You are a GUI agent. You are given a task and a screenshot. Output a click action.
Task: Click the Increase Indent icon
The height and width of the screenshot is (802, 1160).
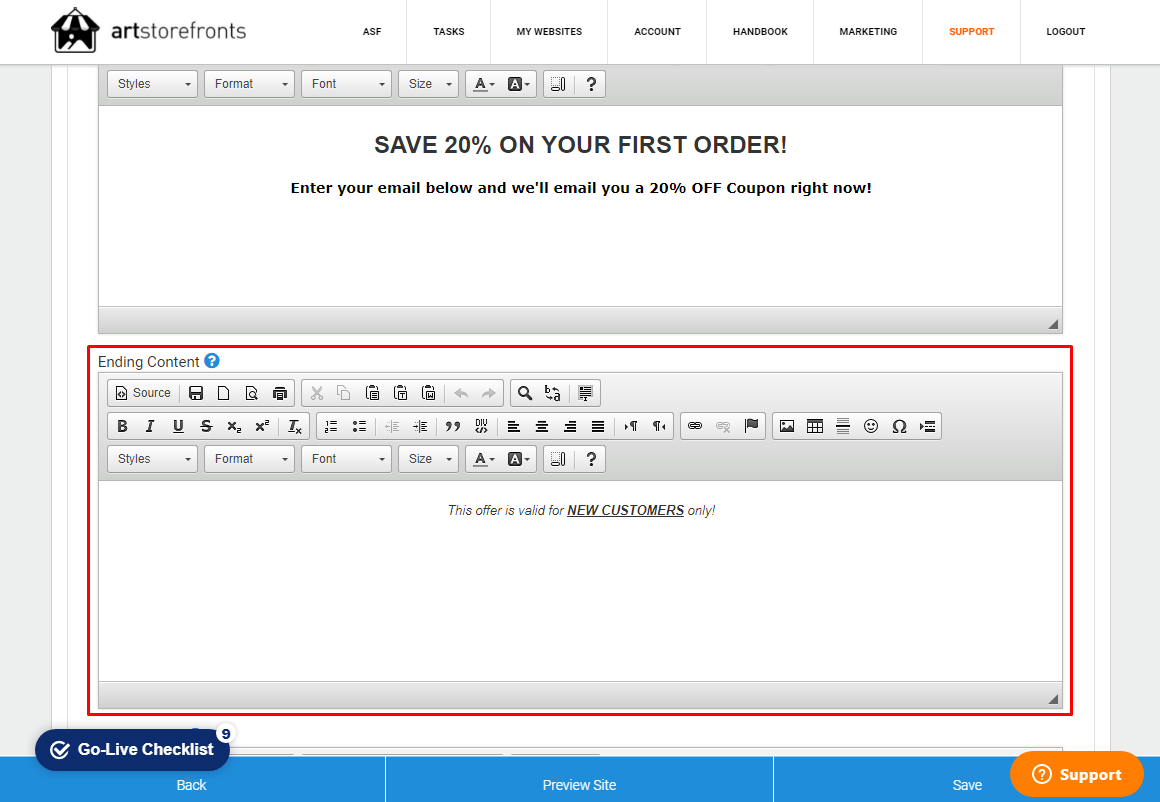(420, 426)
